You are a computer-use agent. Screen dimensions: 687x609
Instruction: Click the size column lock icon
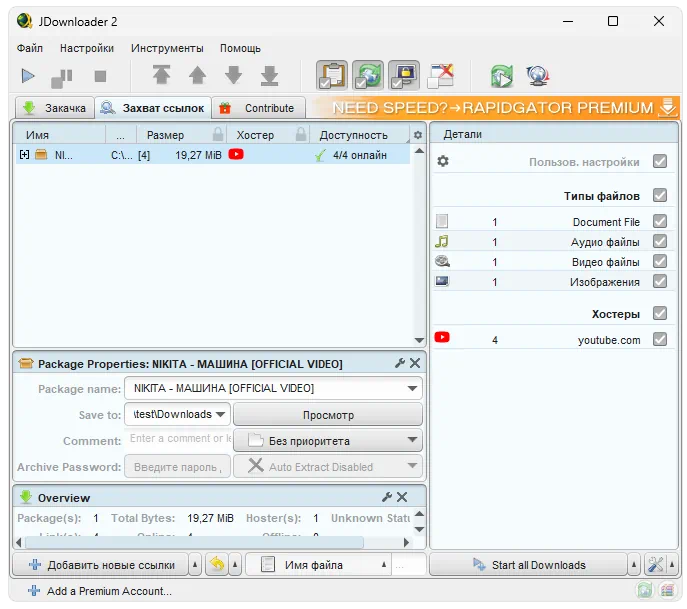pyautogui.click(x=218, y=134)
